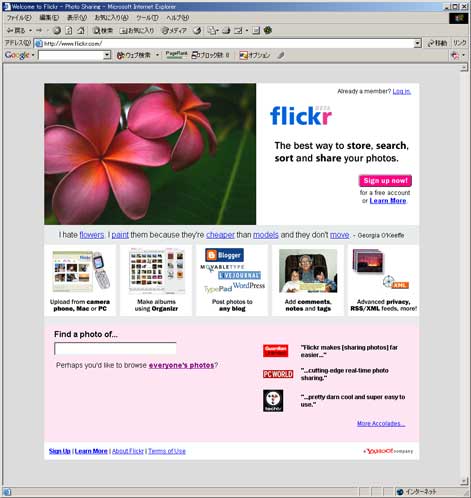Expand the address bar dropdown list

[x=418, y=43]
